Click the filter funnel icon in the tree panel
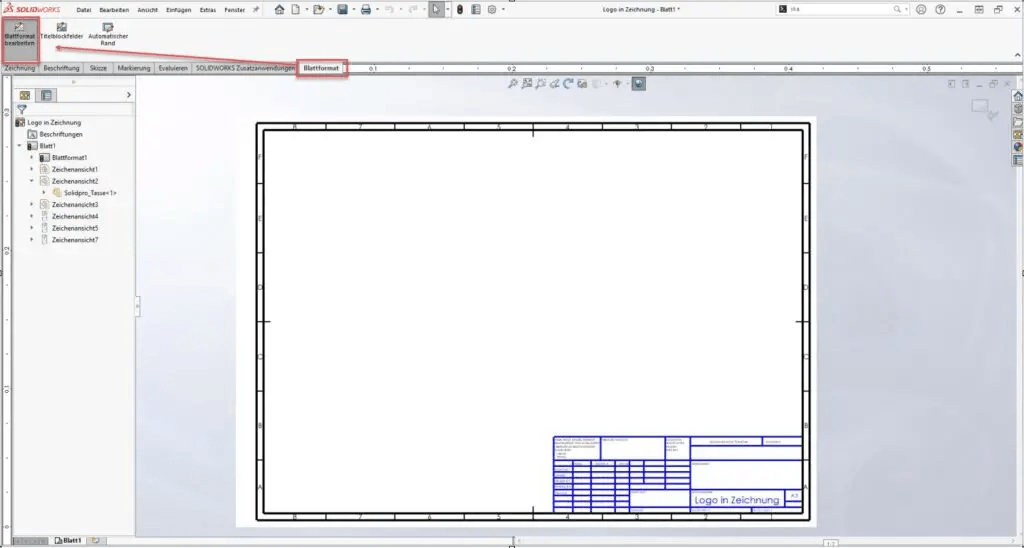1024x548 pixels. tap(22, 109)
